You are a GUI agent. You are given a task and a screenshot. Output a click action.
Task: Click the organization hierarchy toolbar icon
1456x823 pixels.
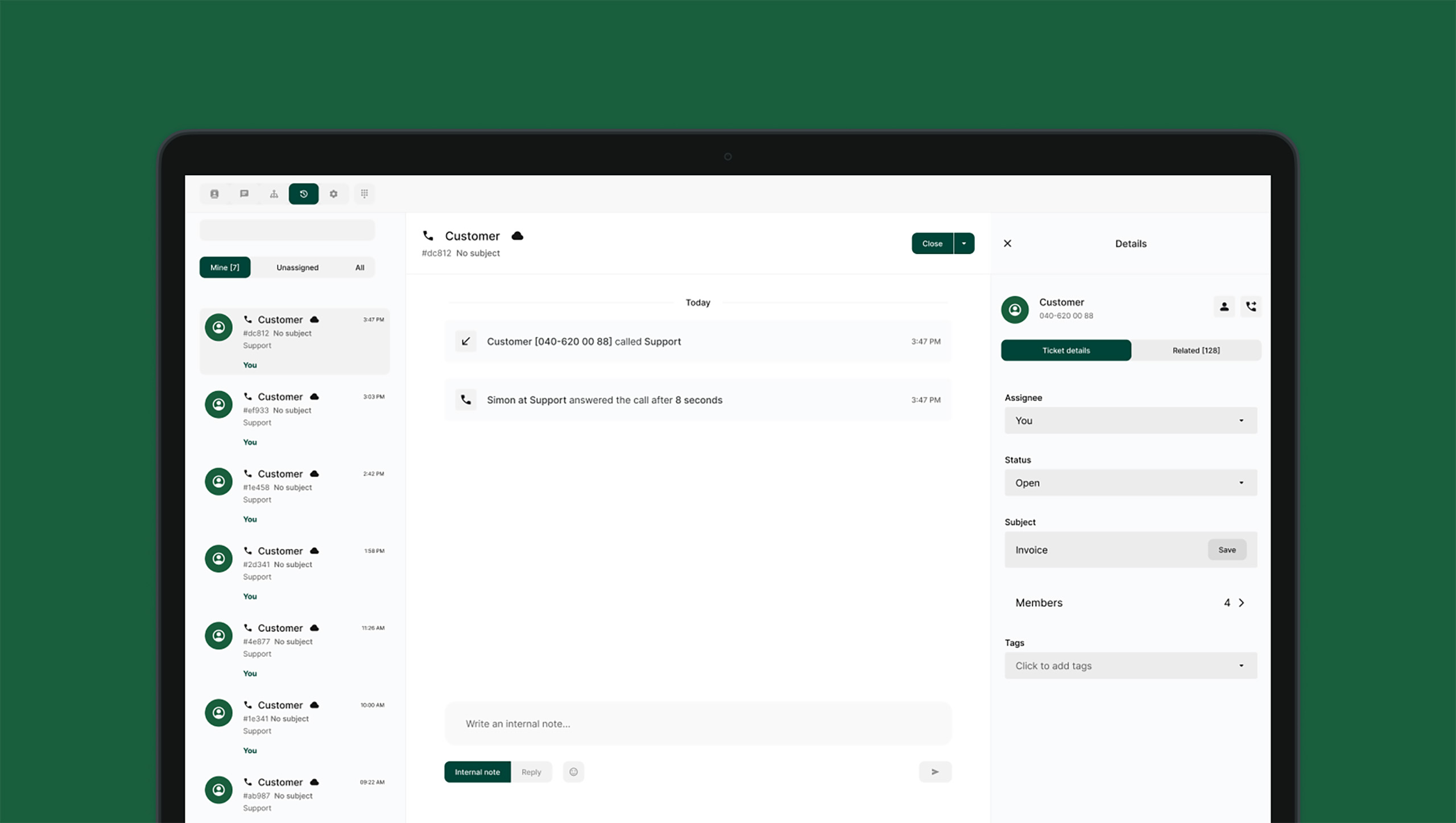pos(274,194)
